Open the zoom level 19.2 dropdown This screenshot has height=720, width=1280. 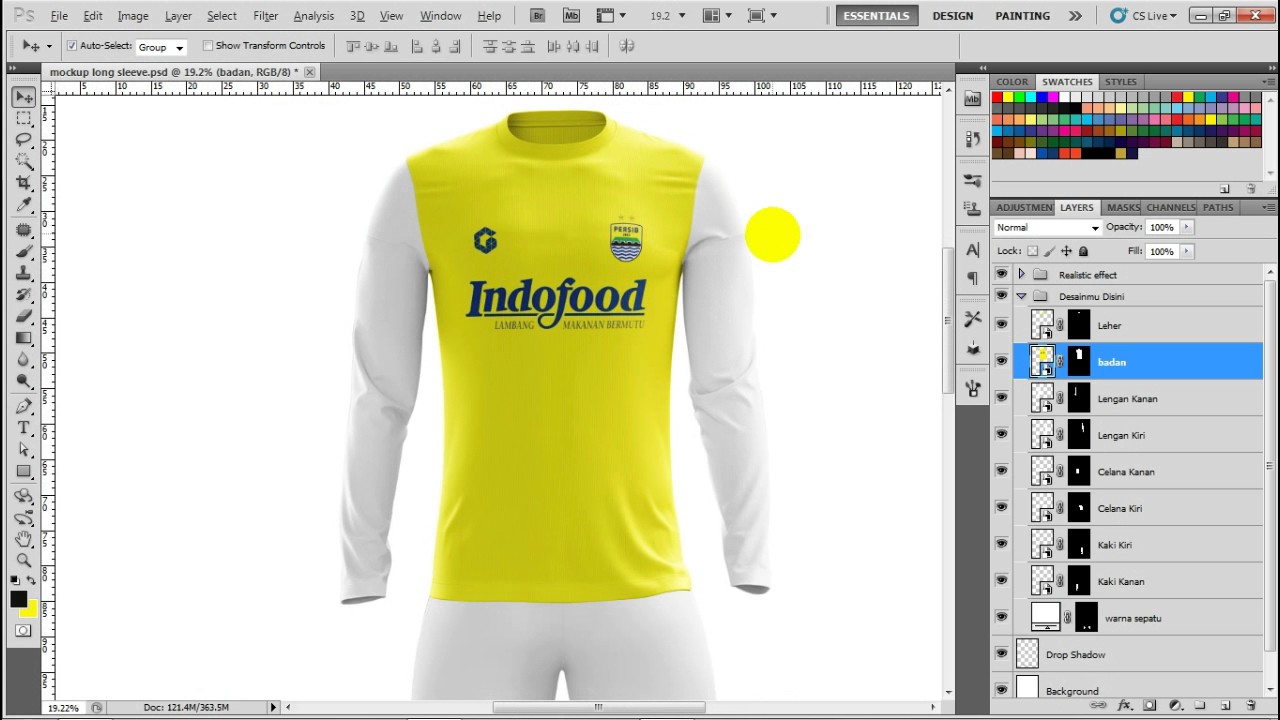(682, 16)
